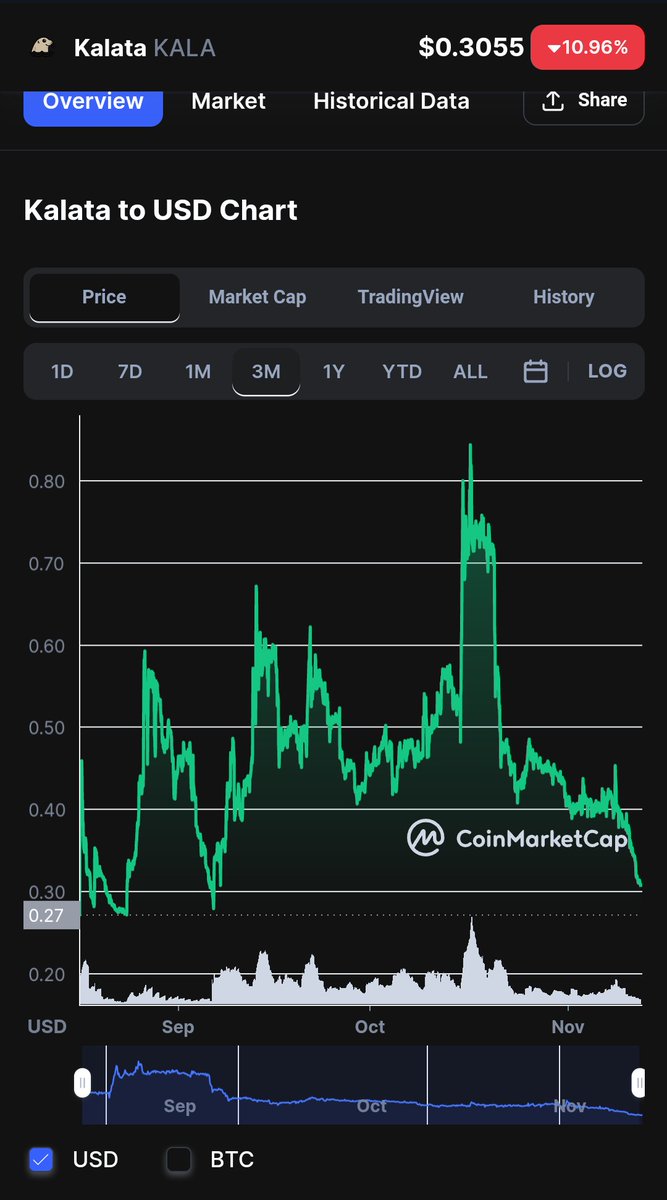Uncheck the USD checkbox
The image size is (667, 1200).
point(41,1160)
